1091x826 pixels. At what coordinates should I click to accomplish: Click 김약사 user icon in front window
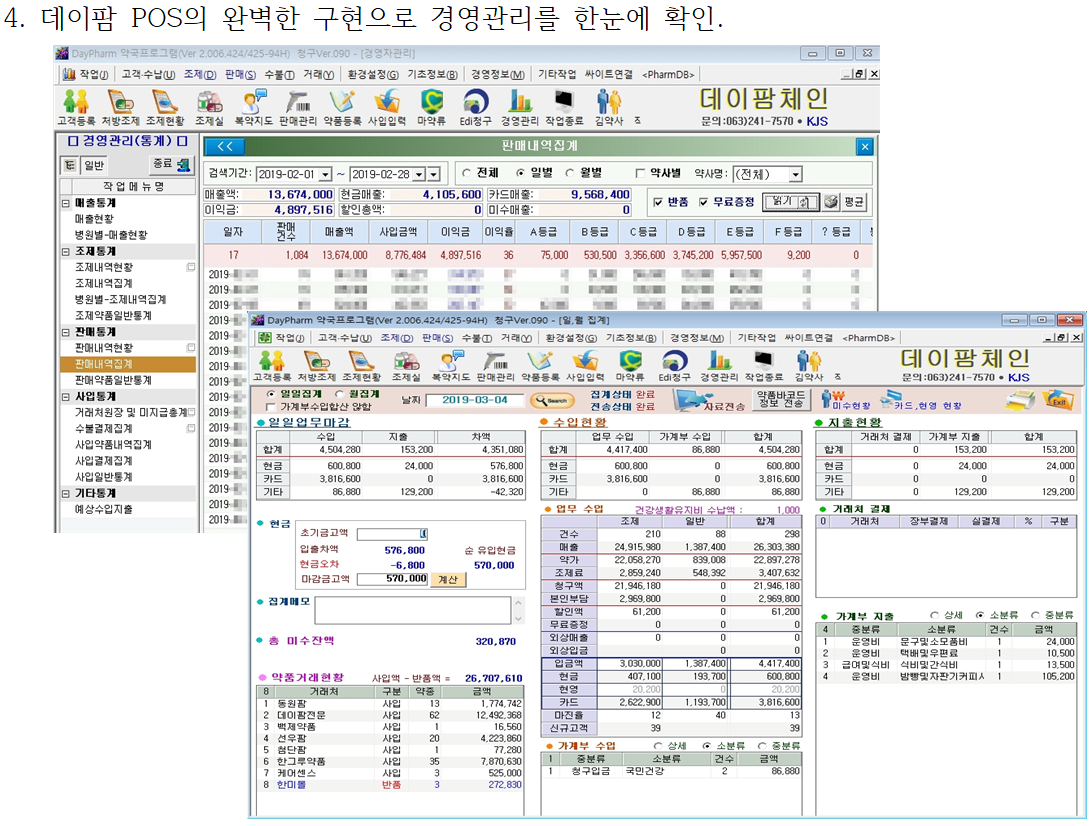tap(809, 366)
